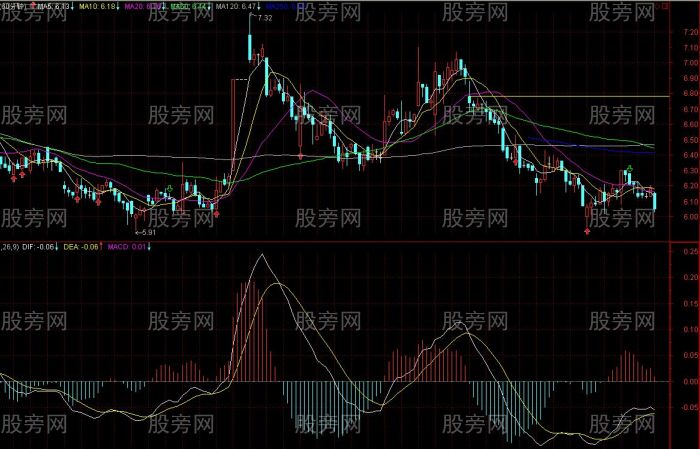Select the purple MA20 indicator label

click(142, 6)
